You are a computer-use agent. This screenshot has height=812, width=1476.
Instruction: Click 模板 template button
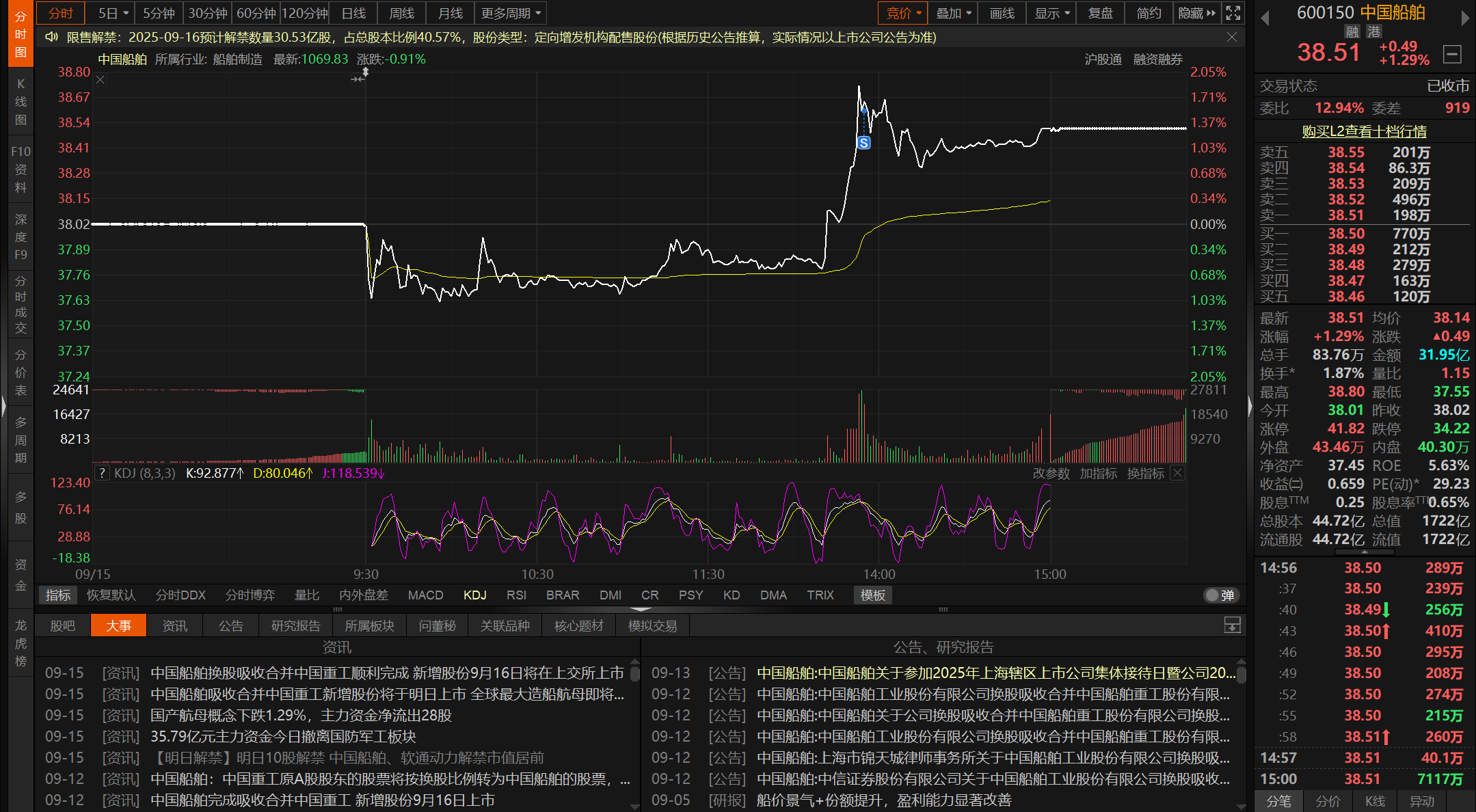(873, 595)
